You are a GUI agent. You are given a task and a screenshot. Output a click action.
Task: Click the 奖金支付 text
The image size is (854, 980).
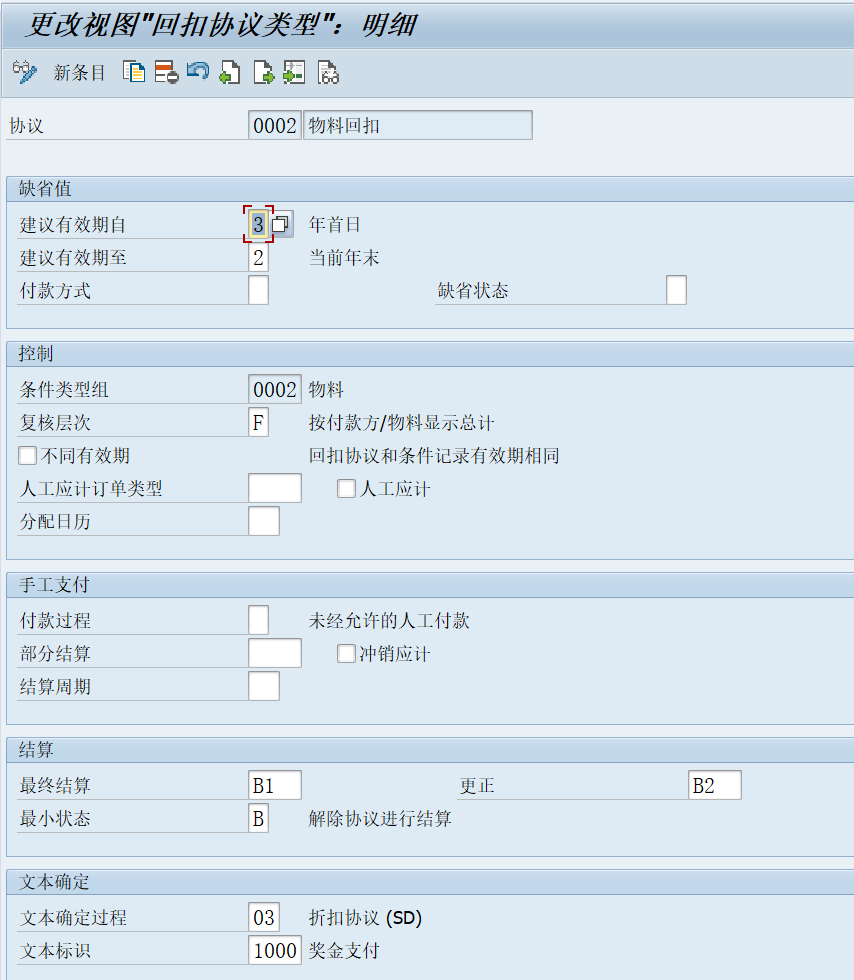tap(344, 951)
